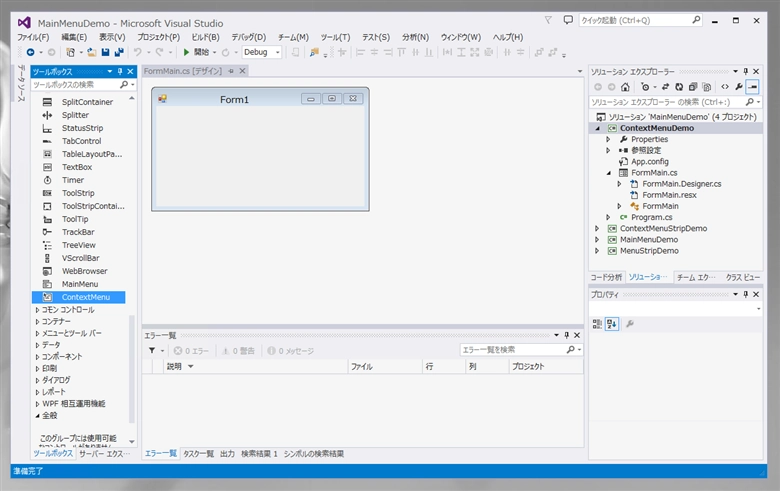Click the Pending Changes Filter icon
This screenshot has height=491, width=780.
click(x=645, y=87)
